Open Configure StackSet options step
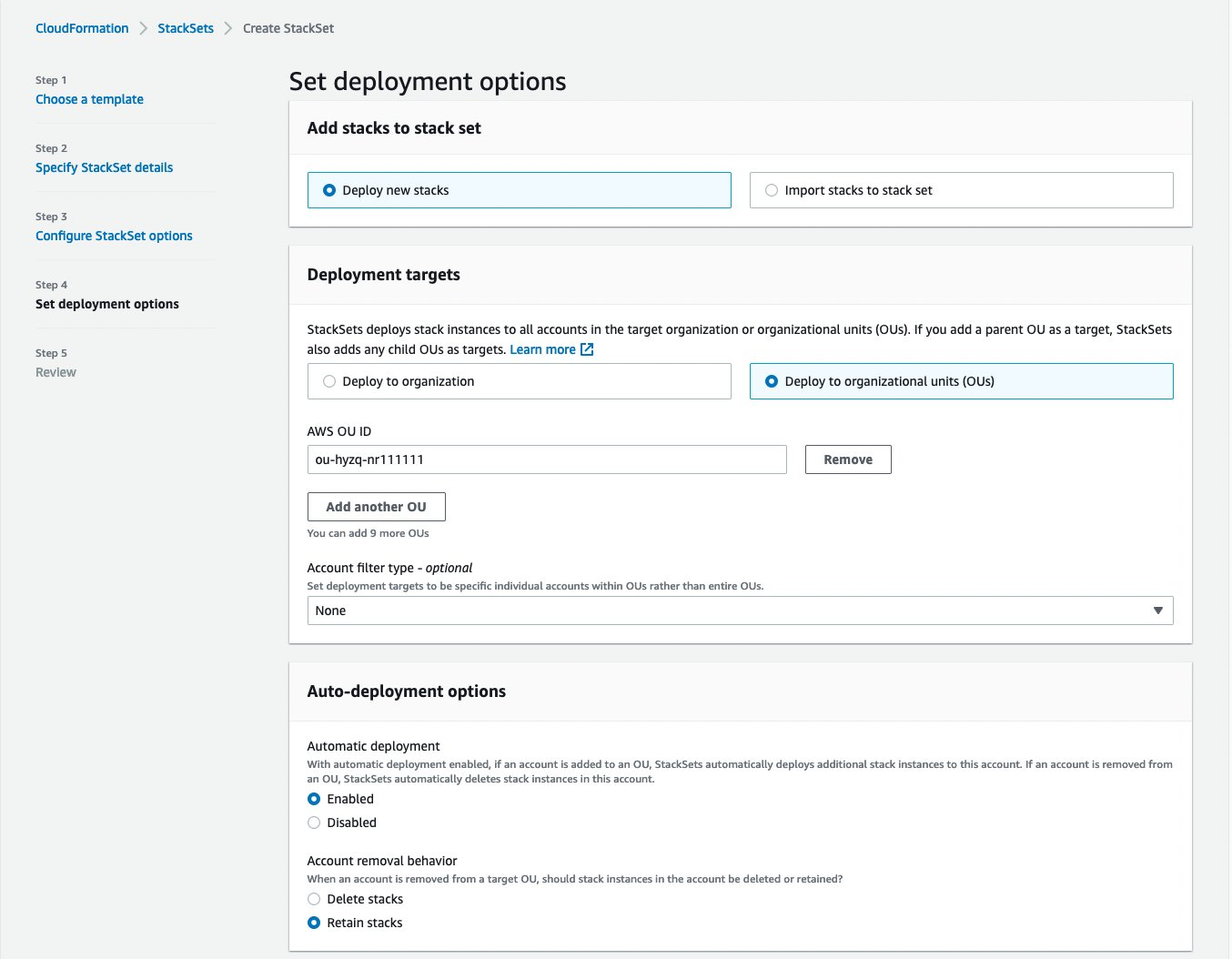 [x=114, y=236]
